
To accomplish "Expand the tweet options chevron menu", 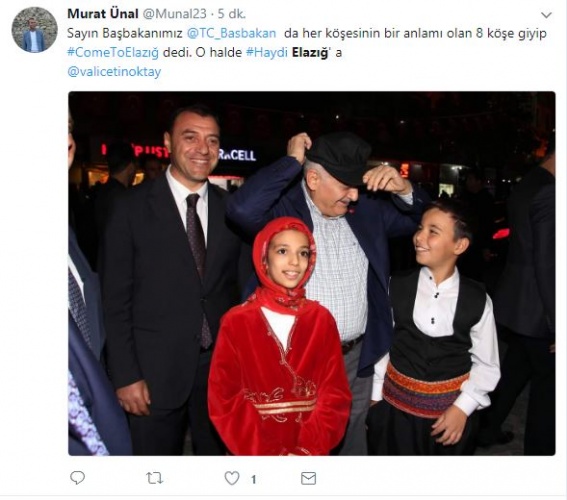I will coord(546,15).
